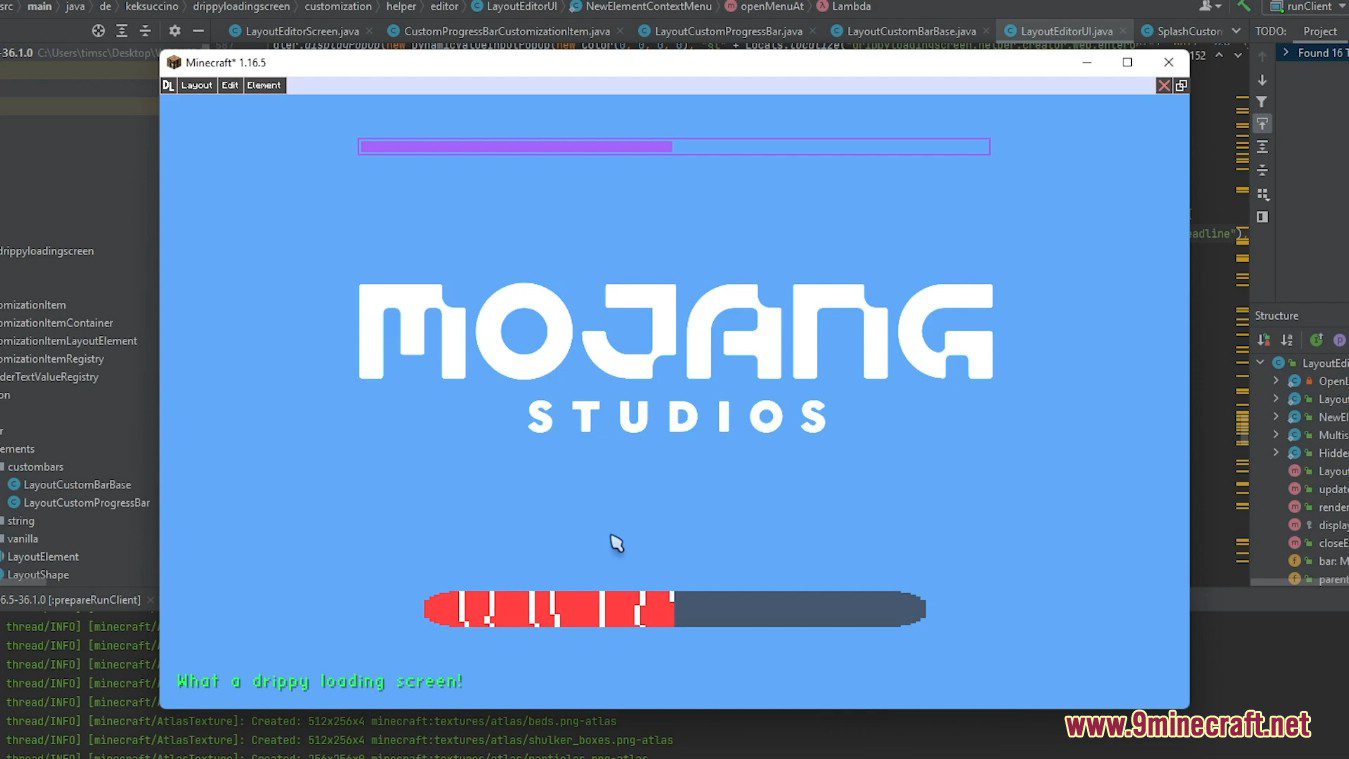This screenshot has height=759, width=1349.
Task: Go to previous occurrence up arrow in TODO
Action: (x=1262, y=56)
